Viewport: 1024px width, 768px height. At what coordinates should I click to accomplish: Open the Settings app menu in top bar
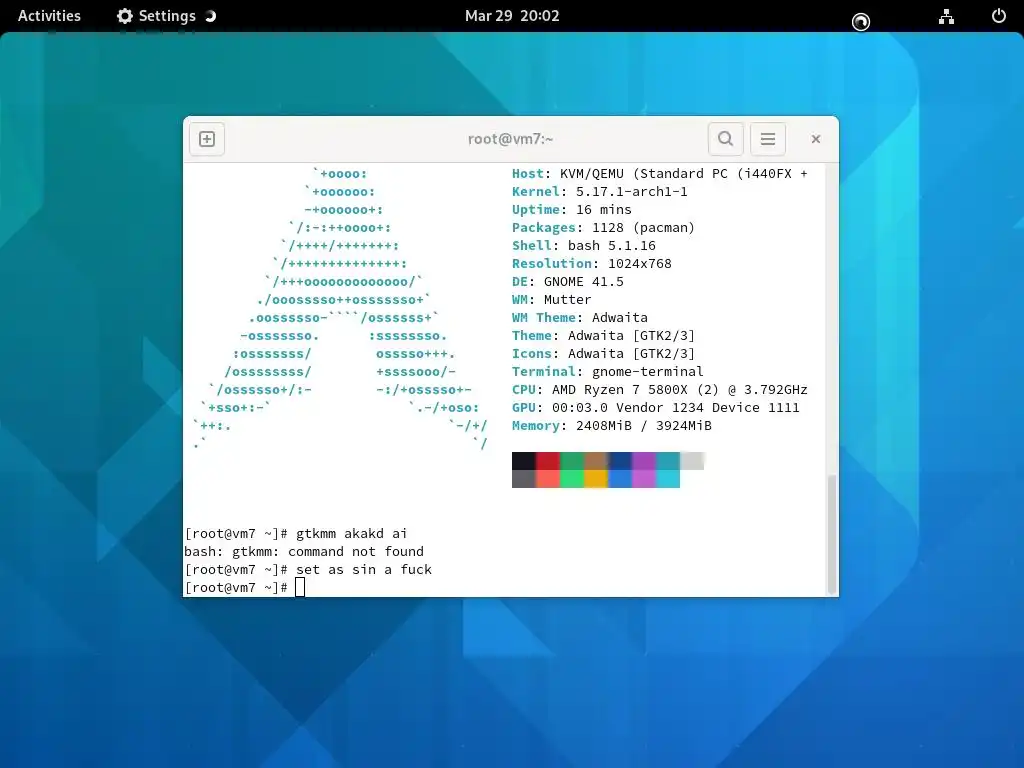[x=166, y=16]
